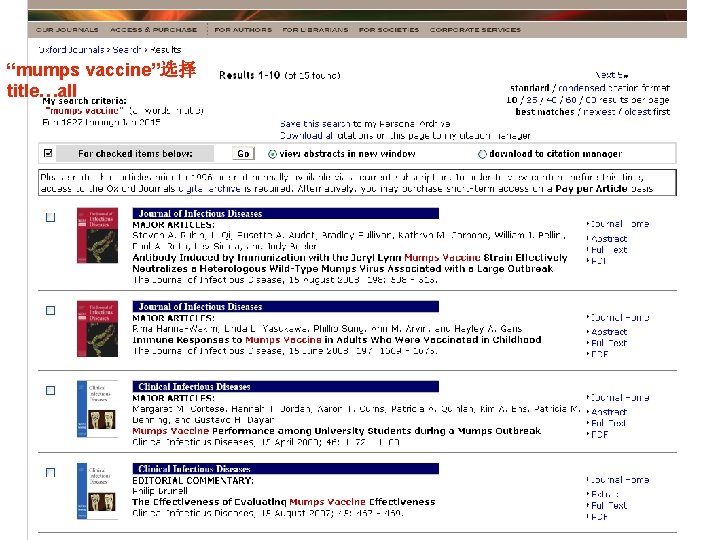
Task: Open title 'The Effectiveness of Evaluating Mumps Vaccine Effectiveness'
Action: point(284,502)
